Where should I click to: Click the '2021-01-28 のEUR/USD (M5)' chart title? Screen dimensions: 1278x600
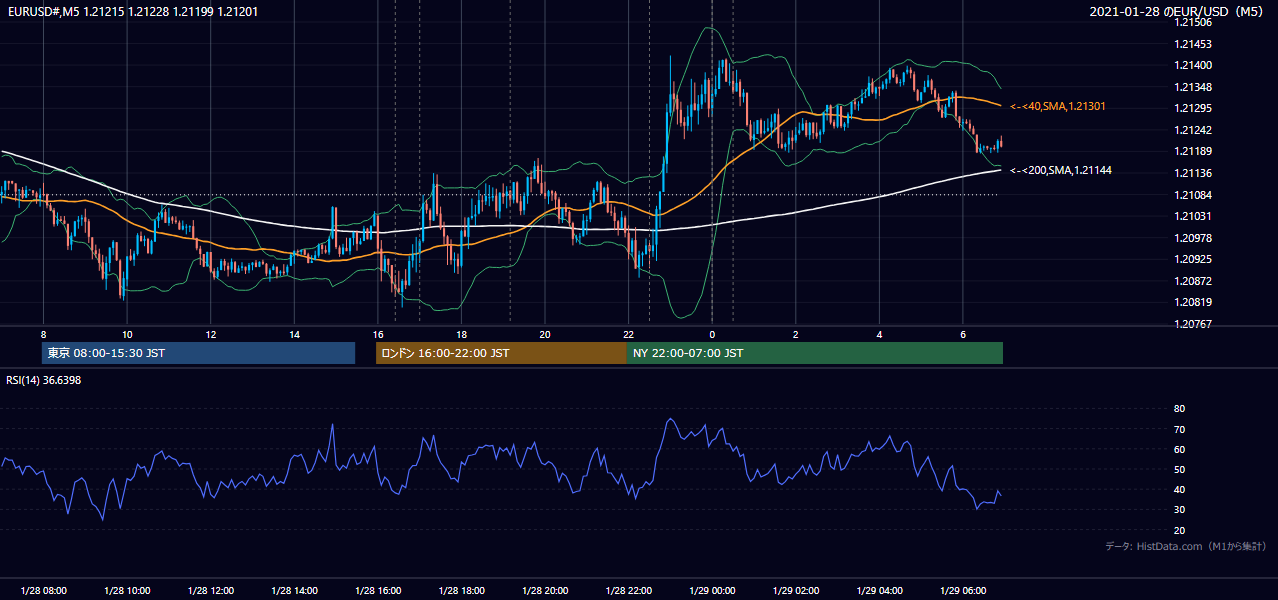pos(1177,11)
